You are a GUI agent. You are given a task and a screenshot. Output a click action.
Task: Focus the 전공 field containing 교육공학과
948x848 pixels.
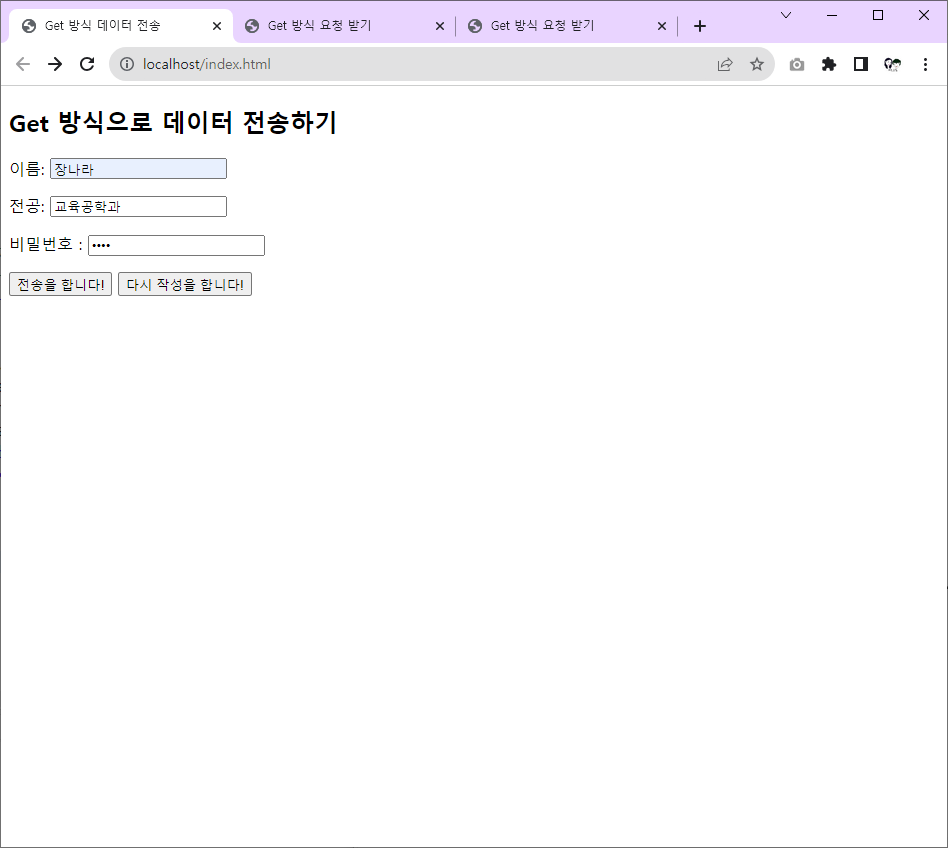pos(138,207)
